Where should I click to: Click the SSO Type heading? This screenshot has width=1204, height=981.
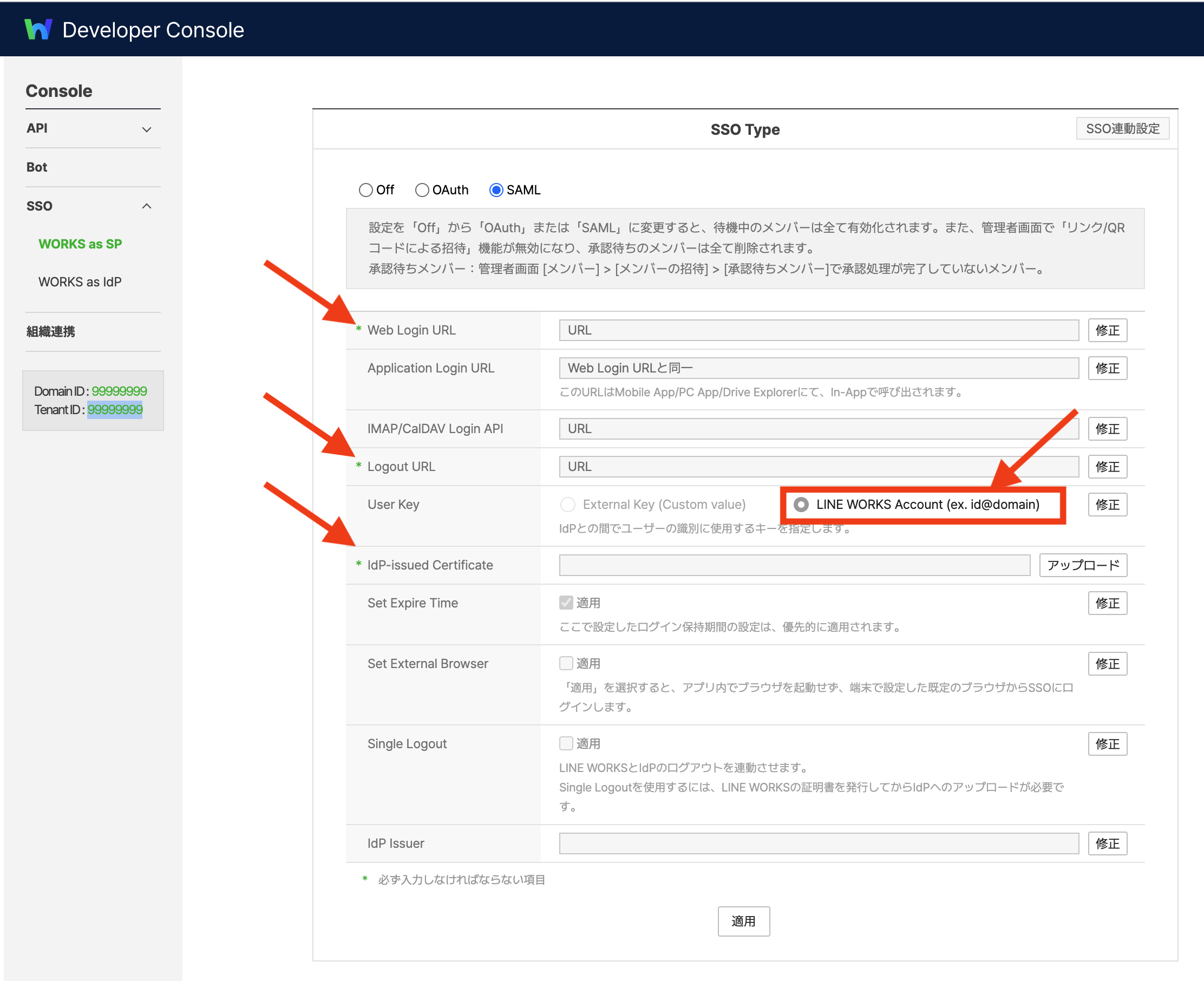(745, 129)
